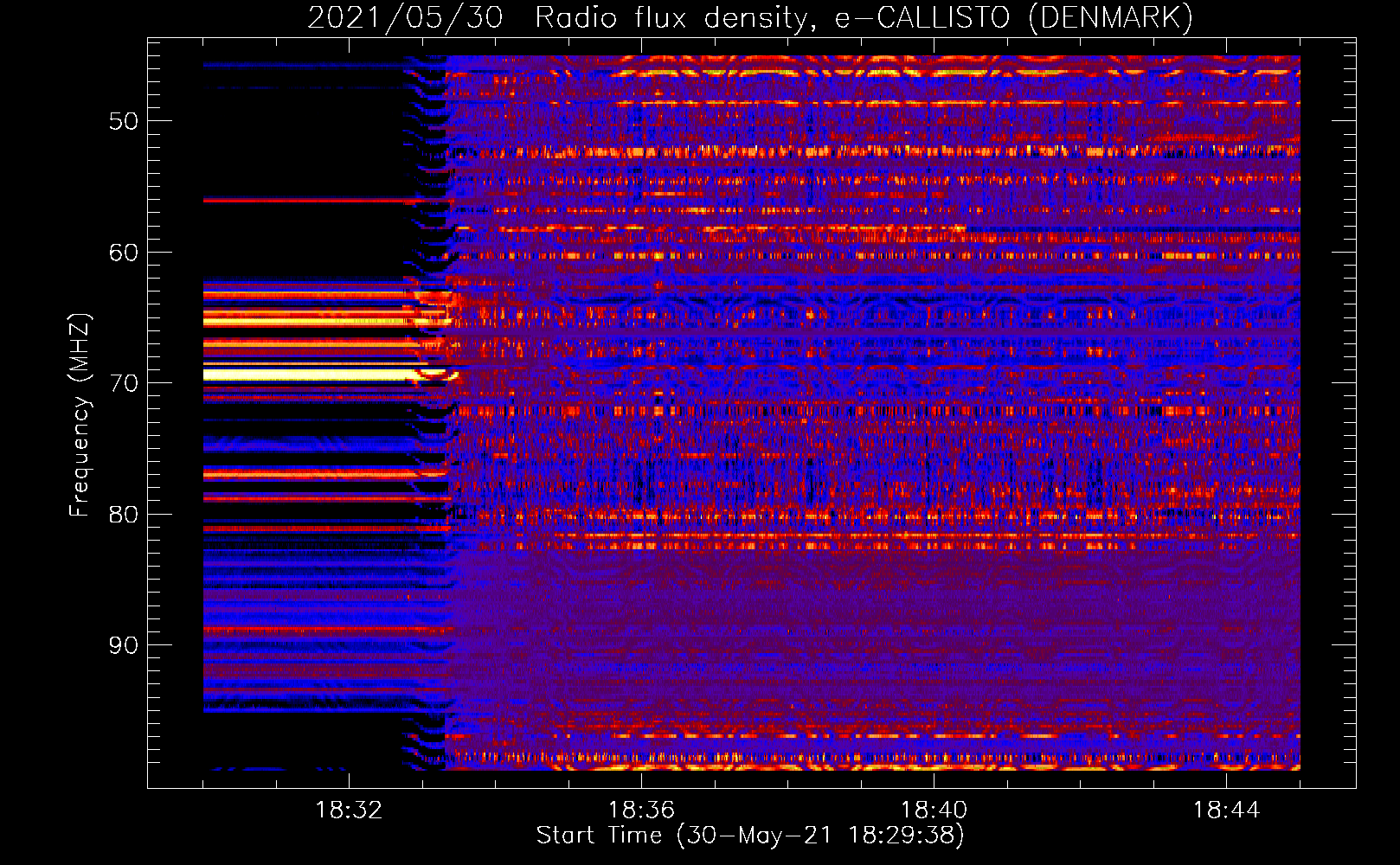Click the 18:44 time tick label
The width and height of the screenshot is (1400, 865).
click(x=1226, y=811)
